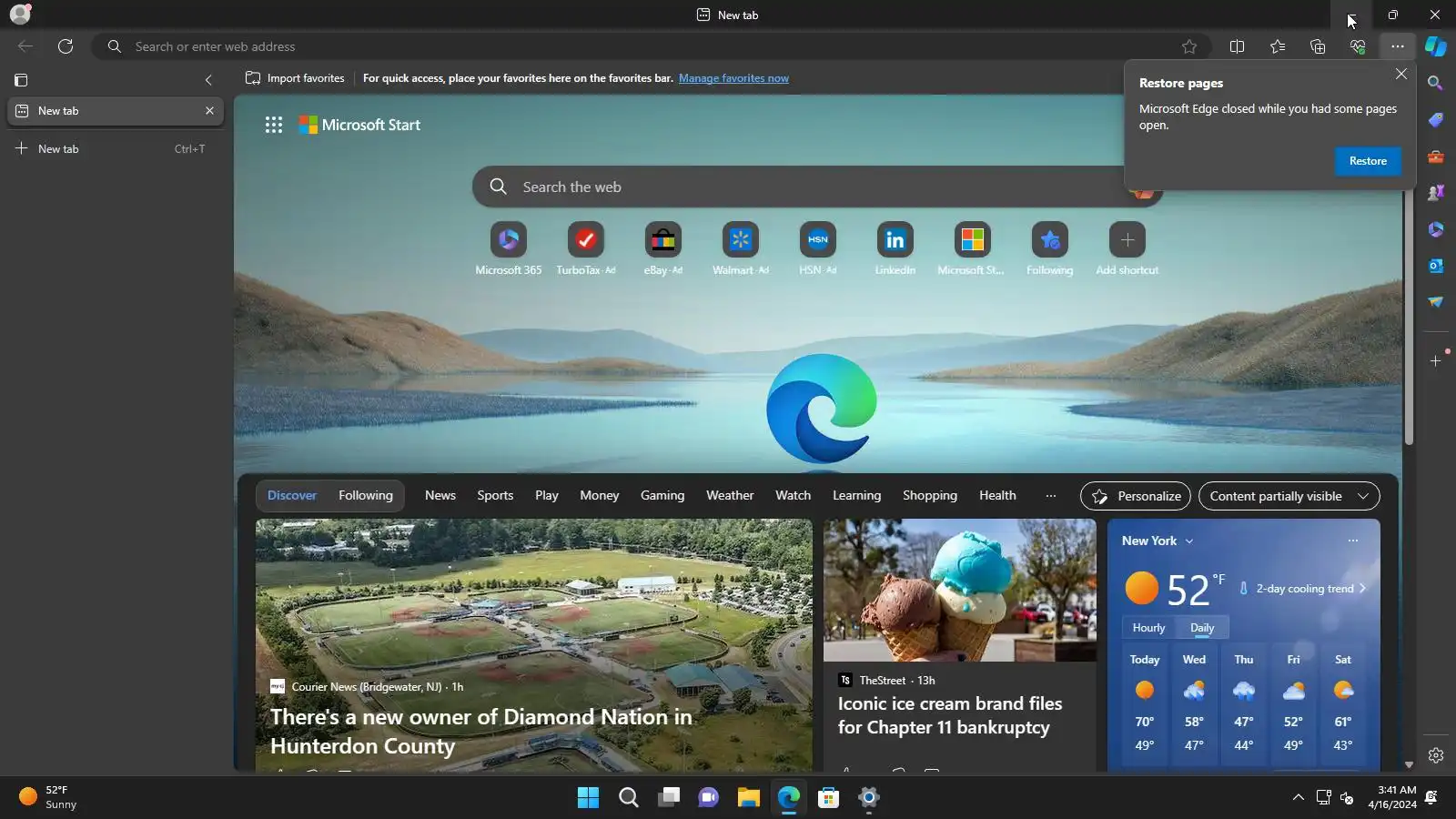Open the 2-day cooling trend details
Image resolution: width=1456 pixels, height=819 pixels.
tap(1302, 589)
